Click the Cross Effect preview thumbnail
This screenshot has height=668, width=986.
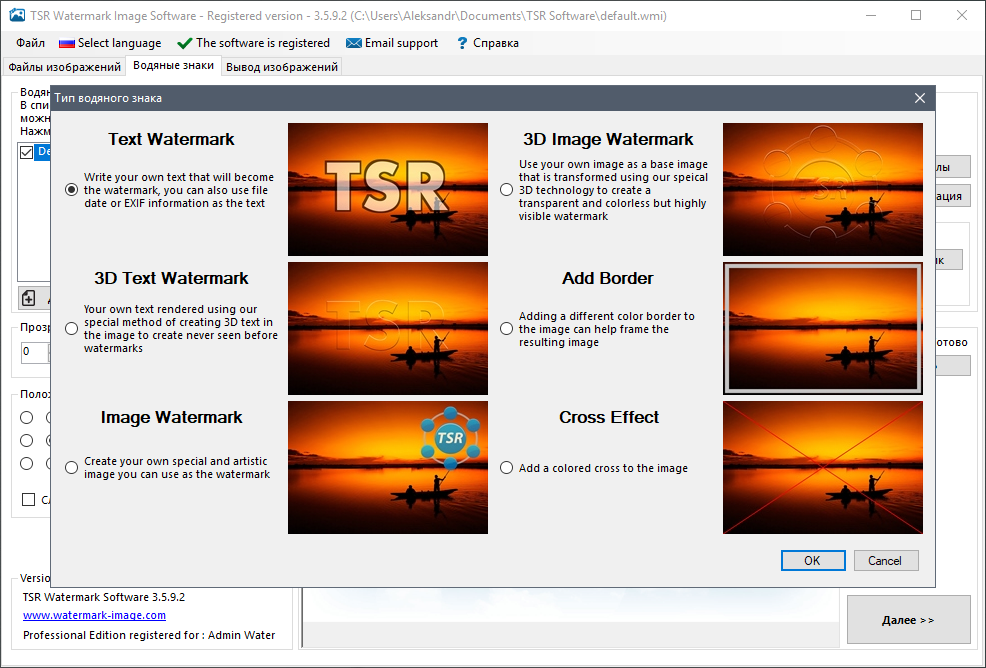coord(823,467)
